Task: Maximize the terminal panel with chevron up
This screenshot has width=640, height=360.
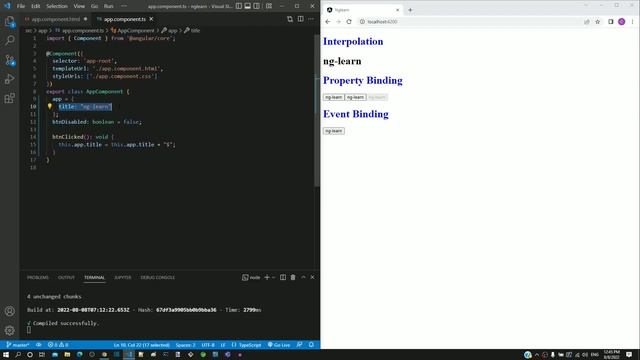Action: pyautogui.click(x=303, y=278)
